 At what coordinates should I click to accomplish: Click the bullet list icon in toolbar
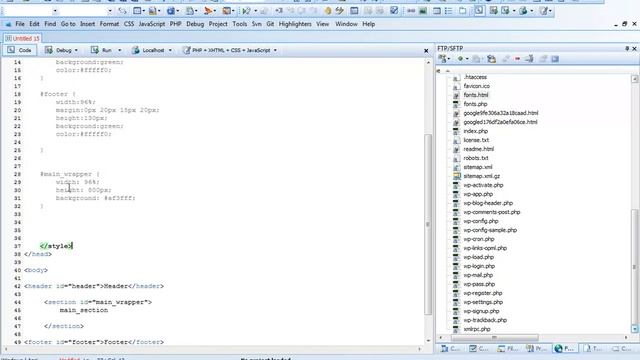[449, 11]
